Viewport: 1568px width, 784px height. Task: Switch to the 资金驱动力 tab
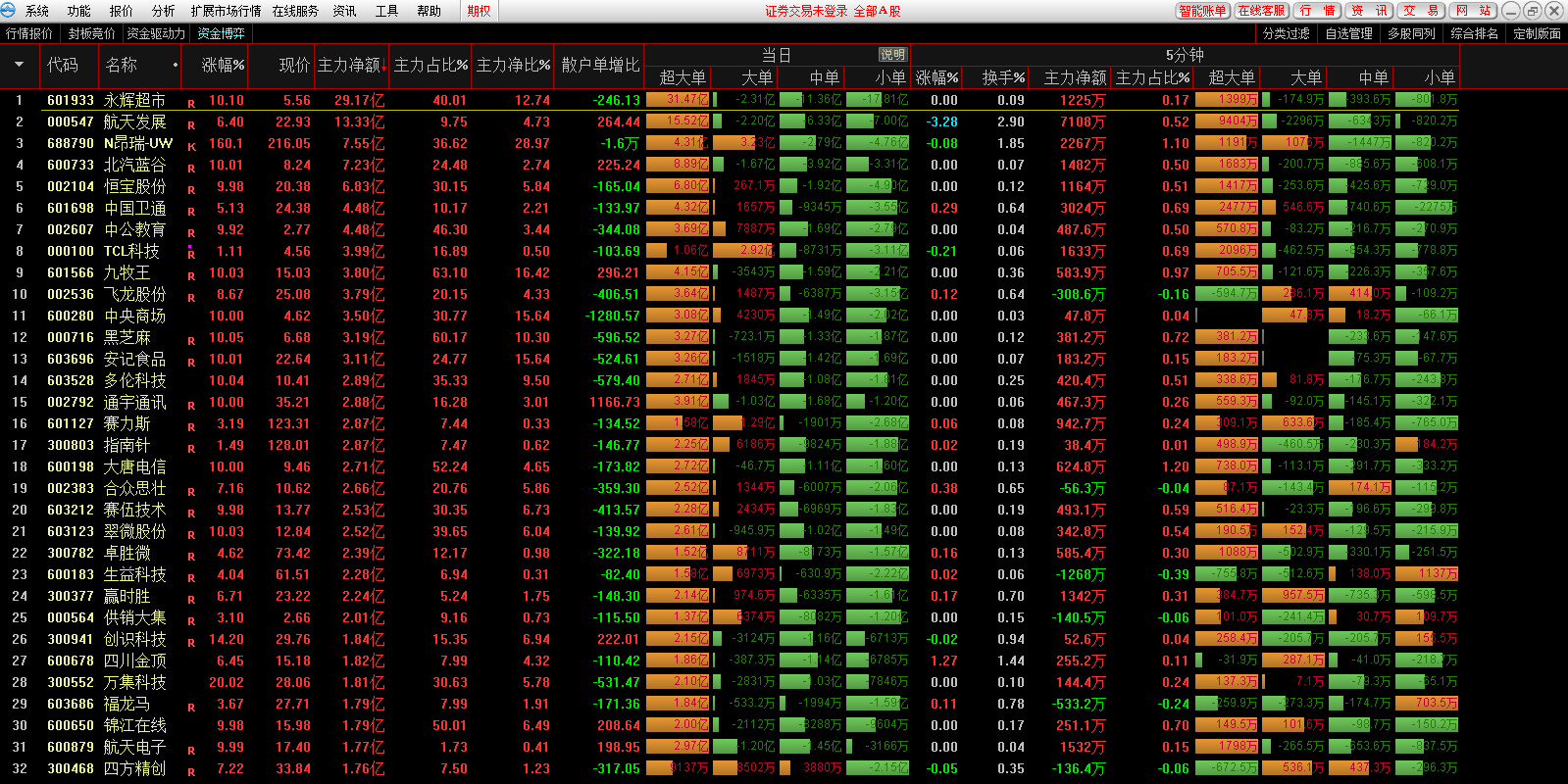tap(155, 33)
